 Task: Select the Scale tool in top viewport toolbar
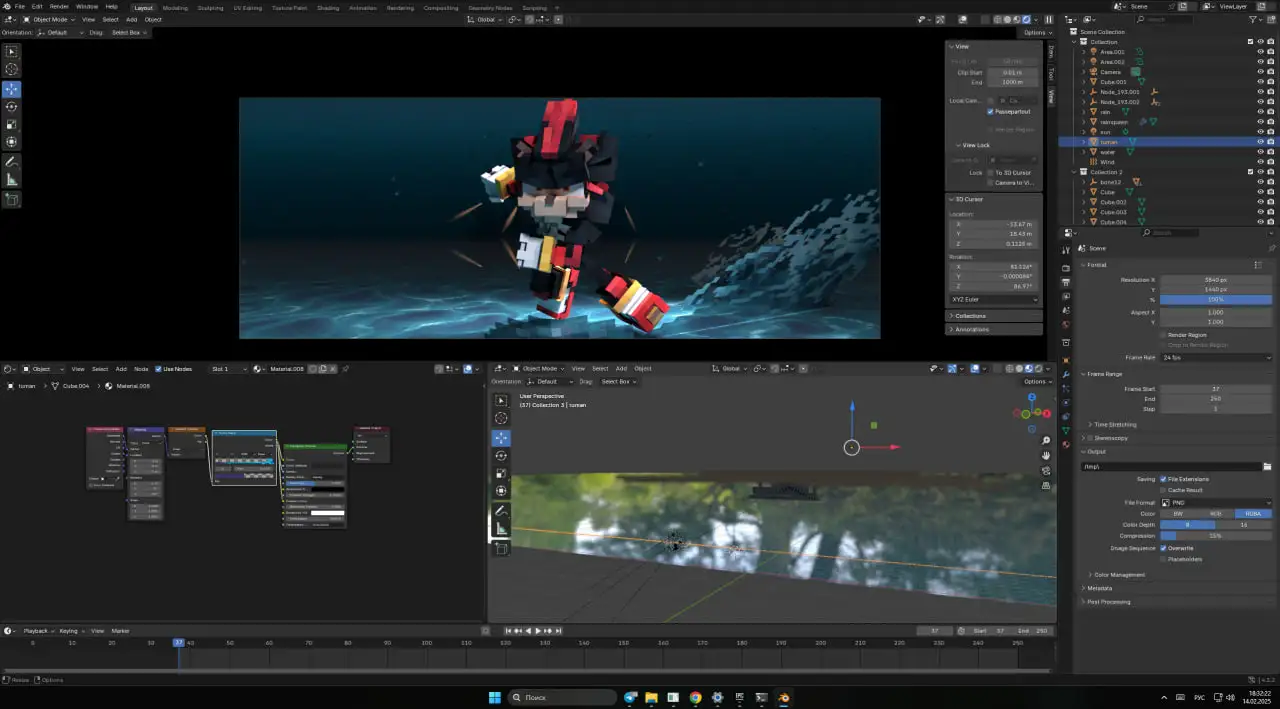pos(12,125)
